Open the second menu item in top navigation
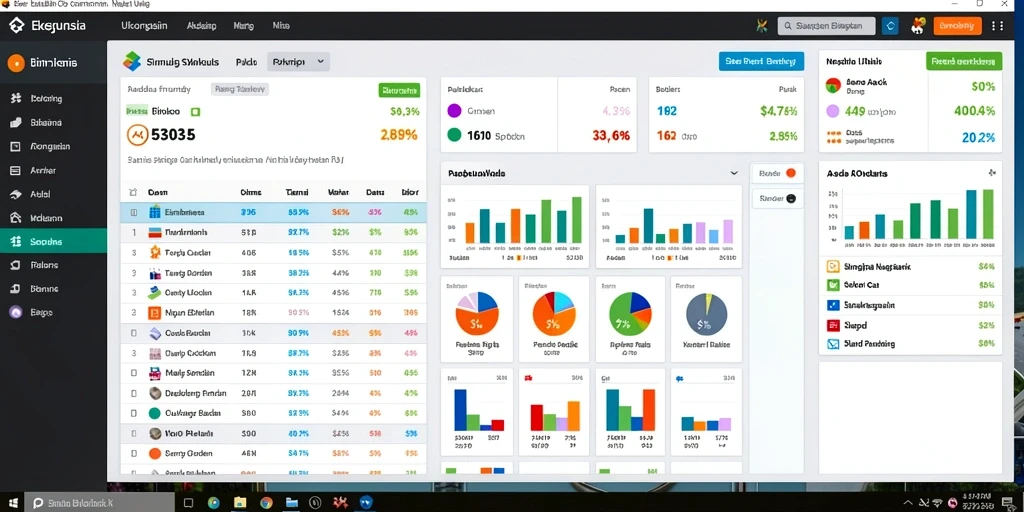 tap(201, 26)
